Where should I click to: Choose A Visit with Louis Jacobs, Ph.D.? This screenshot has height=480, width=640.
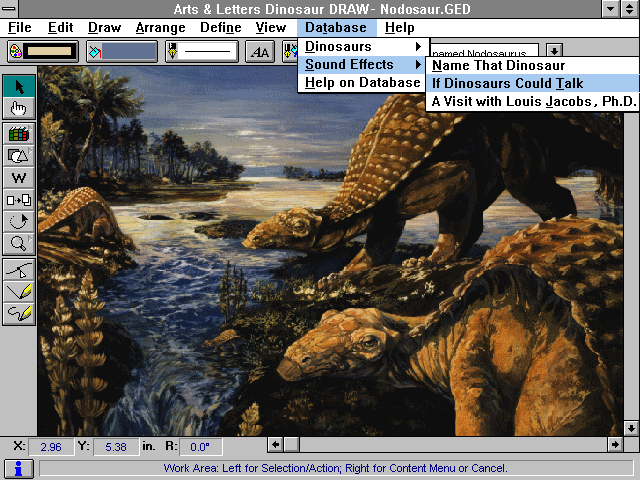coord(532,101)
